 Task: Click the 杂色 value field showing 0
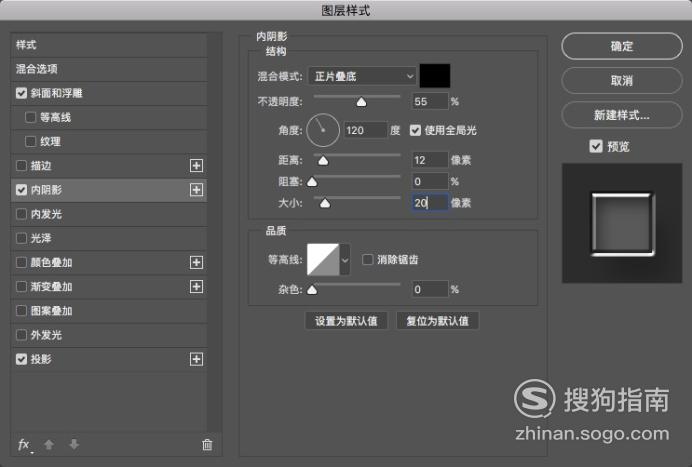point(430,290)
